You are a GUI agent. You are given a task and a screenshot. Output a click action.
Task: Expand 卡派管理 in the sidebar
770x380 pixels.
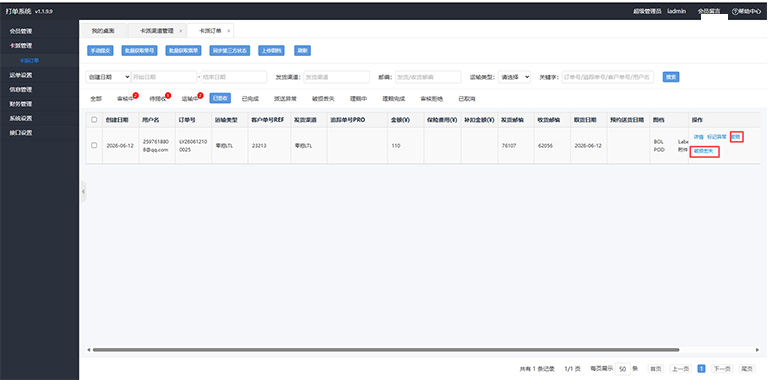[x=21, y=46]
